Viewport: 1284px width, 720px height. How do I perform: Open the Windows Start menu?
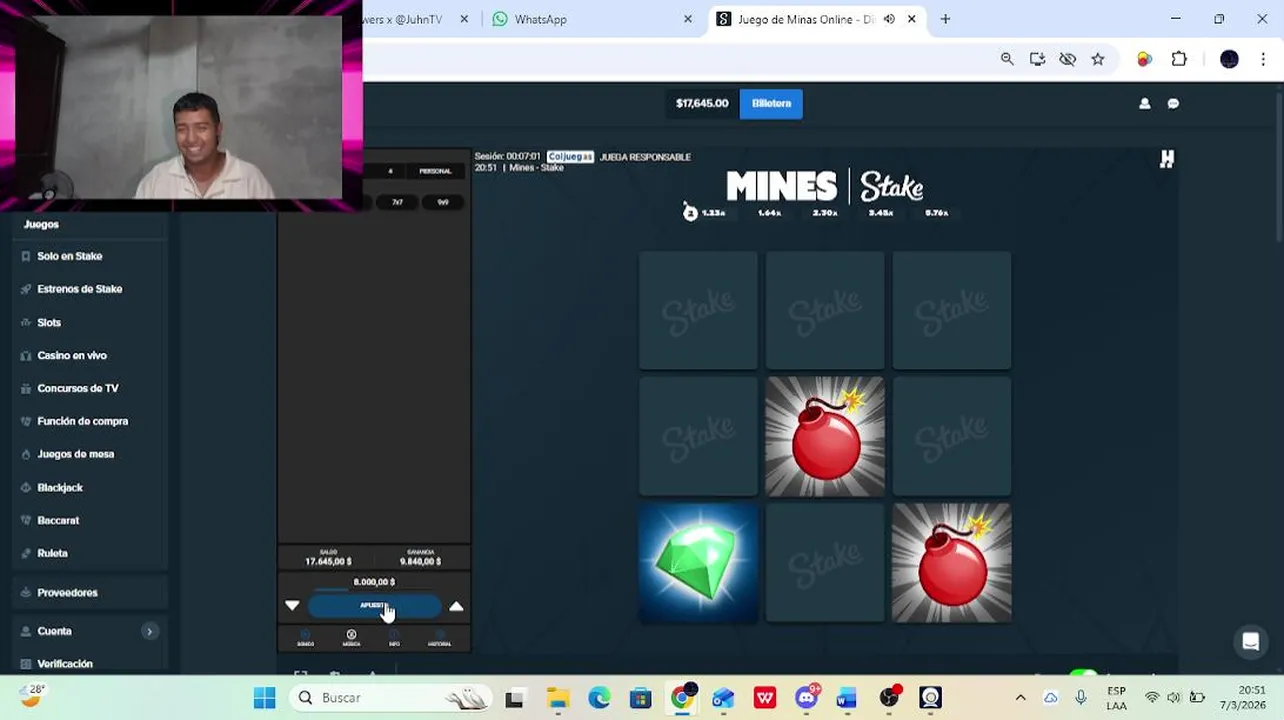[264, 698]
